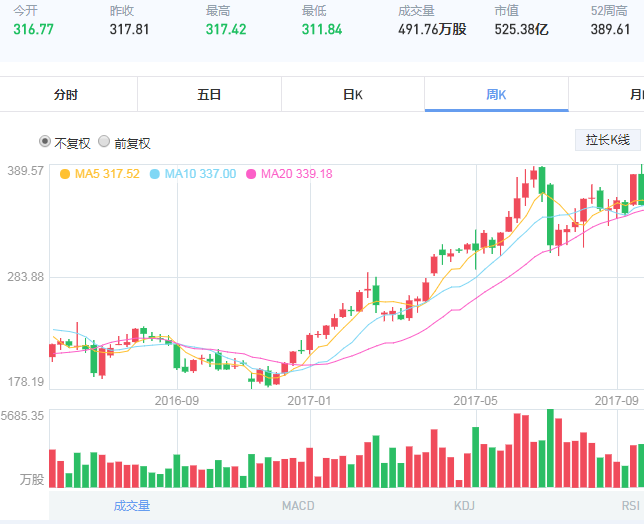Click the 178.19 price axis label
This screenshot has height=524, width=644.
(25, 382)
